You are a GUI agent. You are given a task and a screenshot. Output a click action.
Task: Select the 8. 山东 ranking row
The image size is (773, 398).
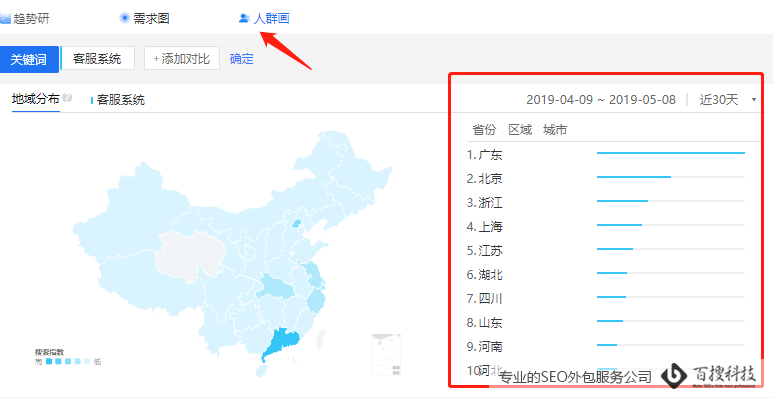coord(606,322)
